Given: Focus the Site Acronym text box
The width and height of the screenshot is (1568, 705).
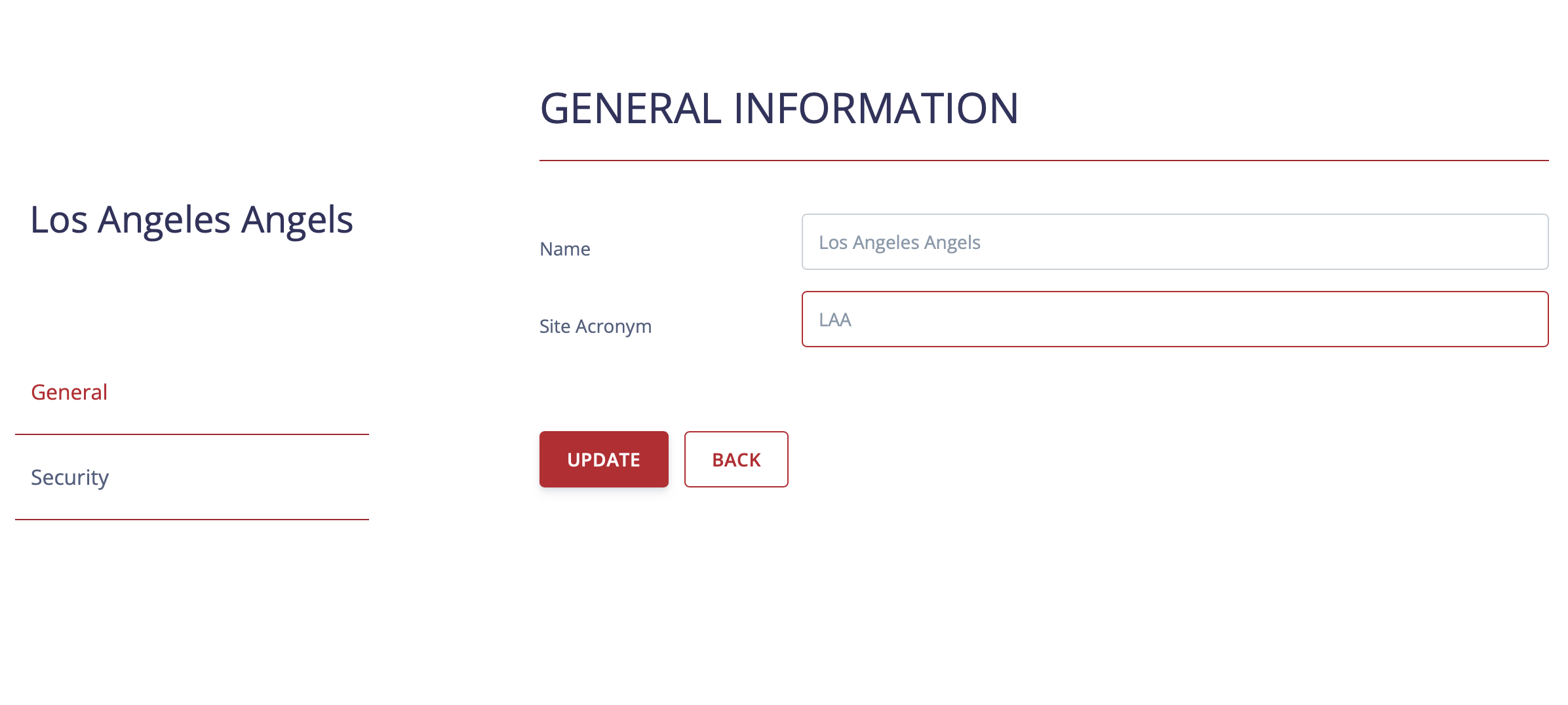Looking at the screenshot, I should point(1174,319).
